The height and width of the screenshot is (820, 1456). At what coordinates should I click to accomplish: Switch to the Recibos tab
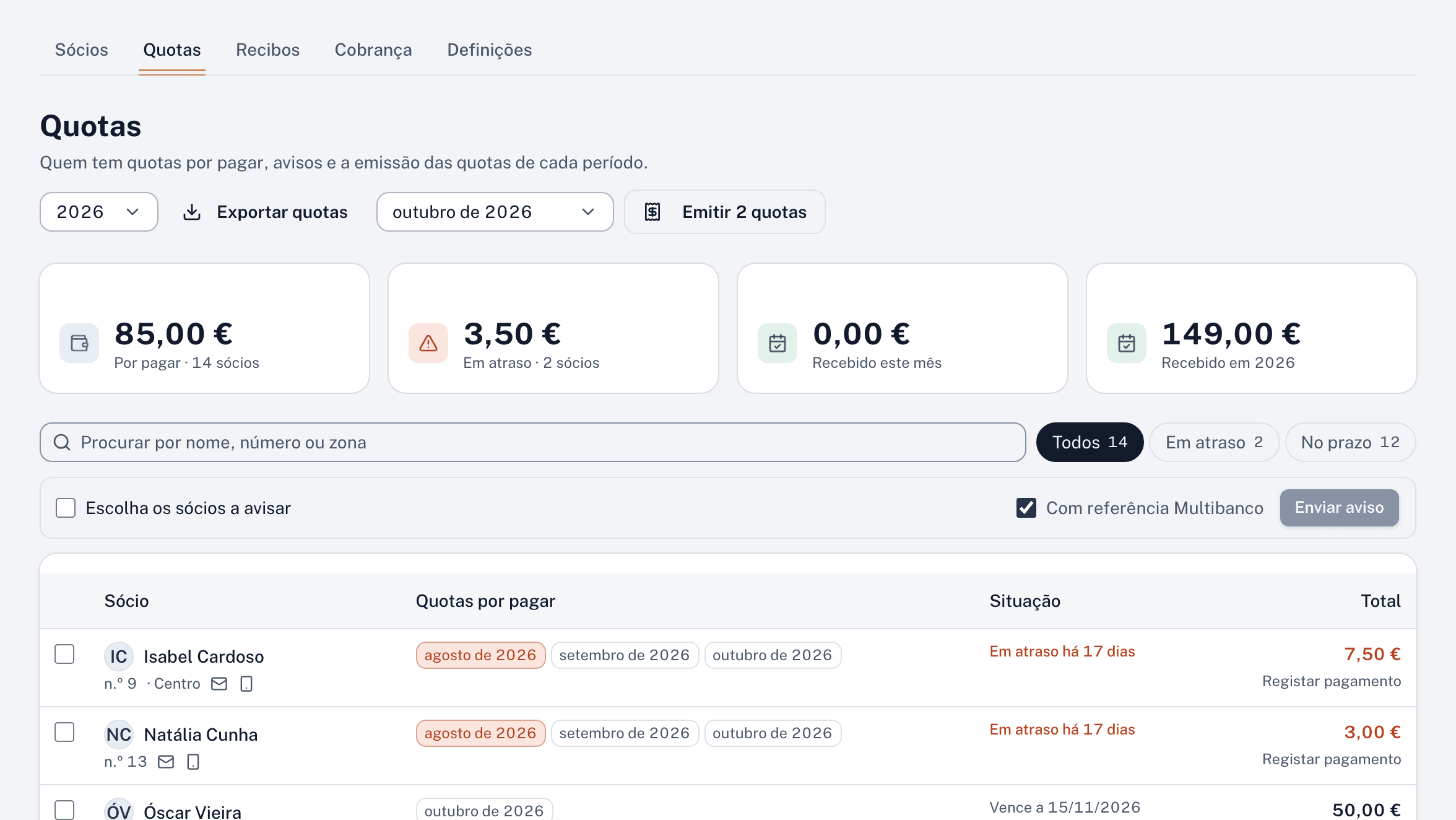[x=267, y=50]
